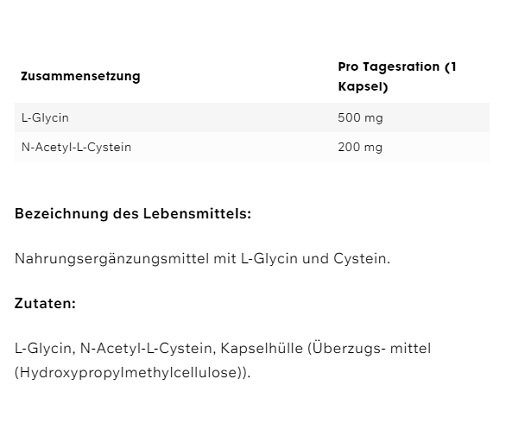
Task: Select the 200 mg value cell
Action: pos(360,147)
